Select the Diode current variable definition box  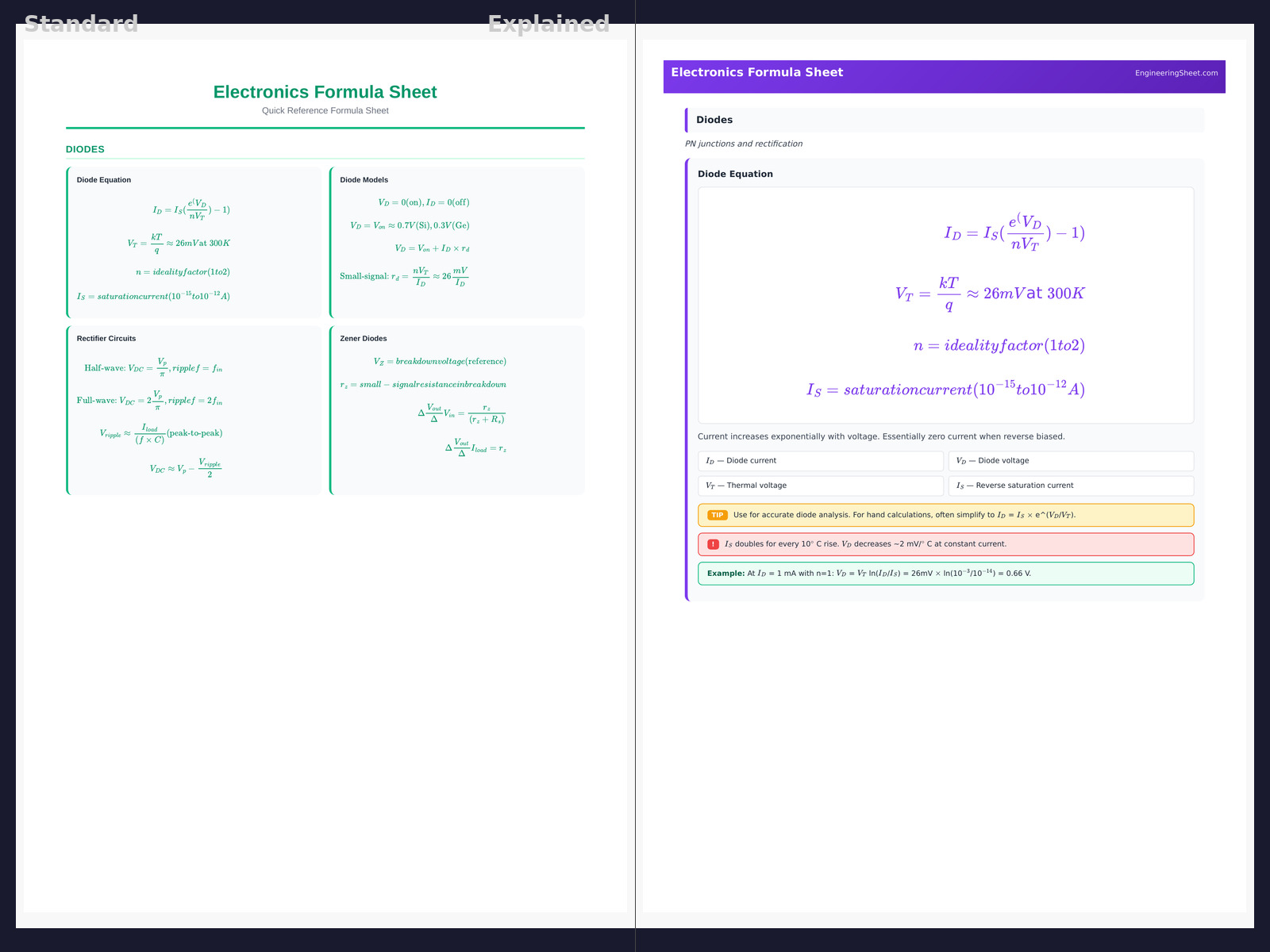(x=820, y=461)
